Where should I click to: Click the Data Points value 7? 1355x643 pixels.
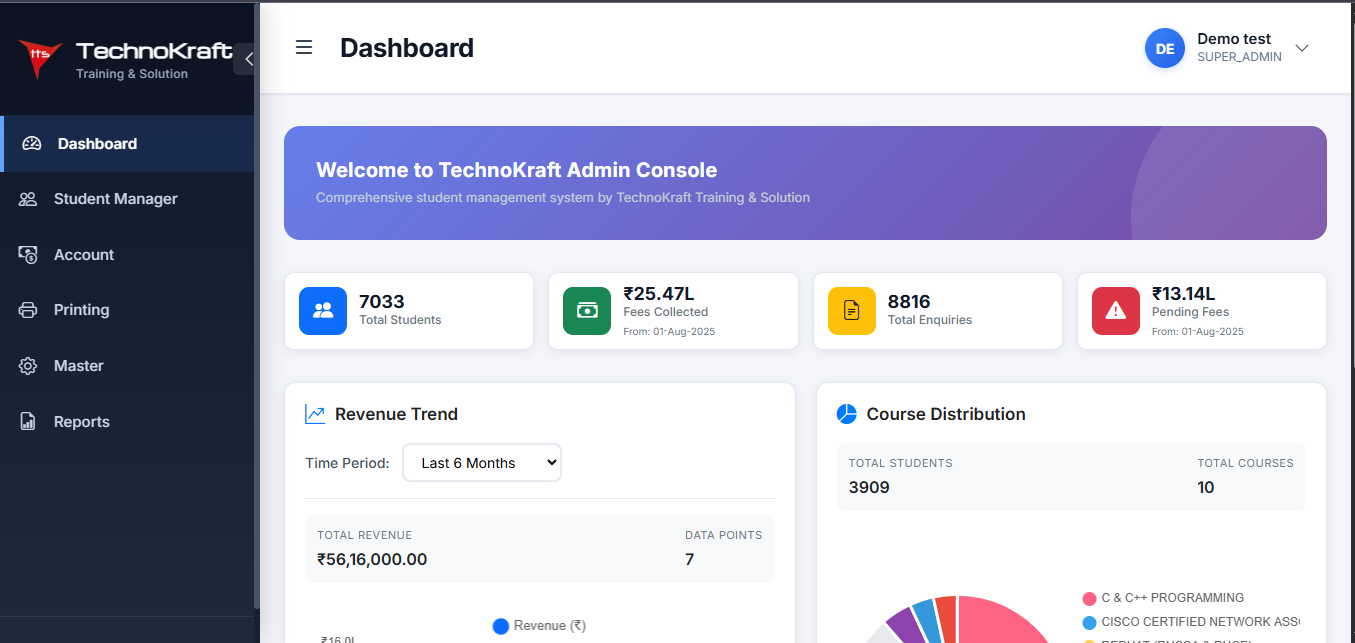689,559
